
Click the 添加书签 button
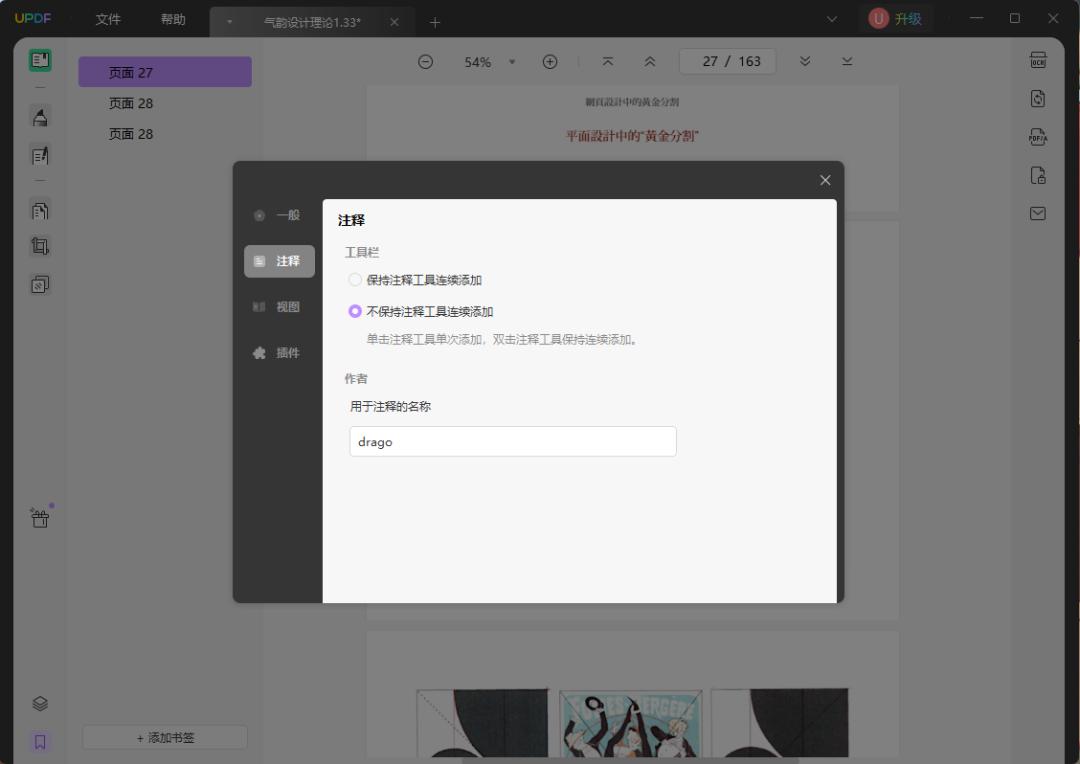[x=164, y=737]
